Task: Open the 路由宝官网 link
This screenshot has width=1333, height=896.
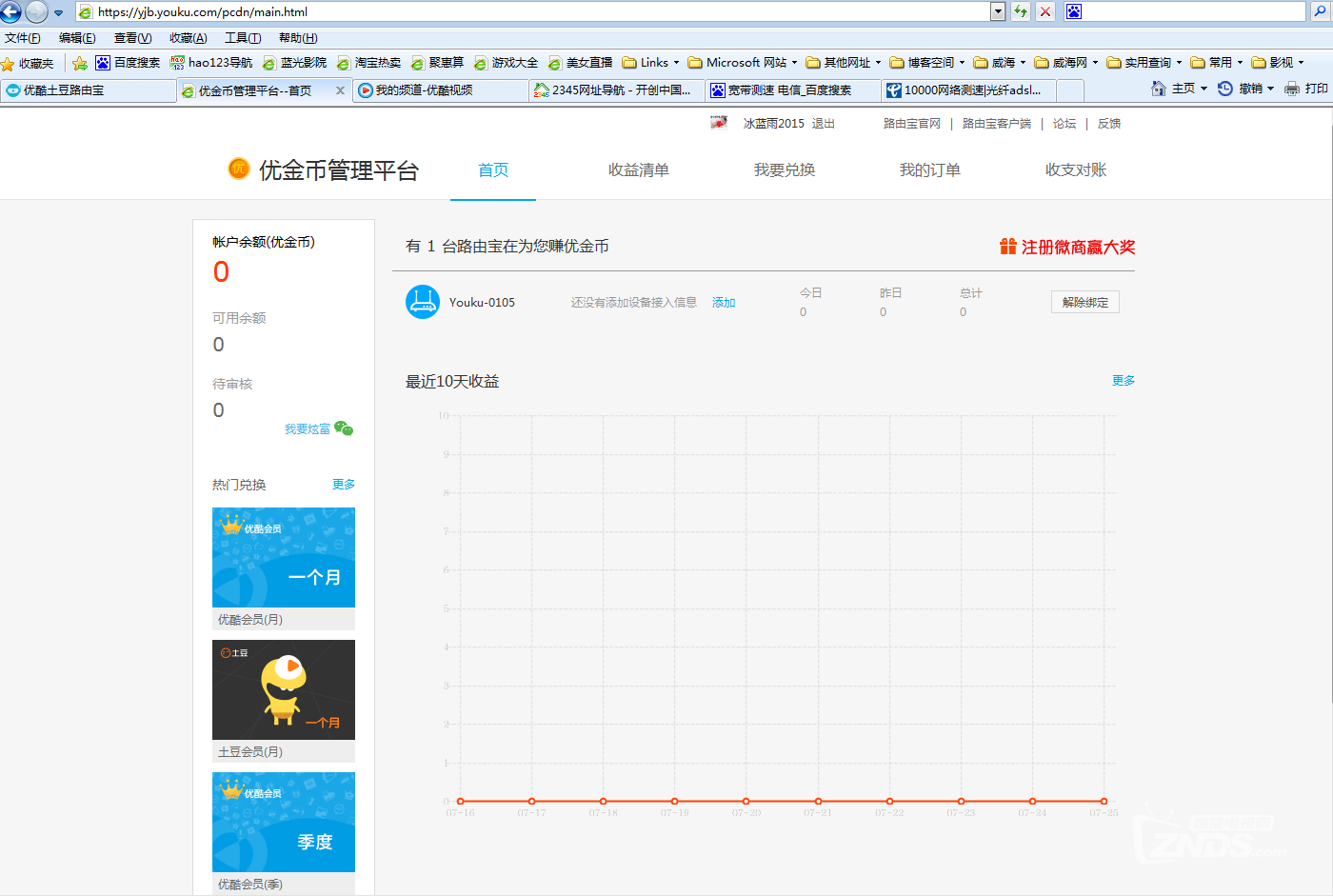Action: coord(911,124)
